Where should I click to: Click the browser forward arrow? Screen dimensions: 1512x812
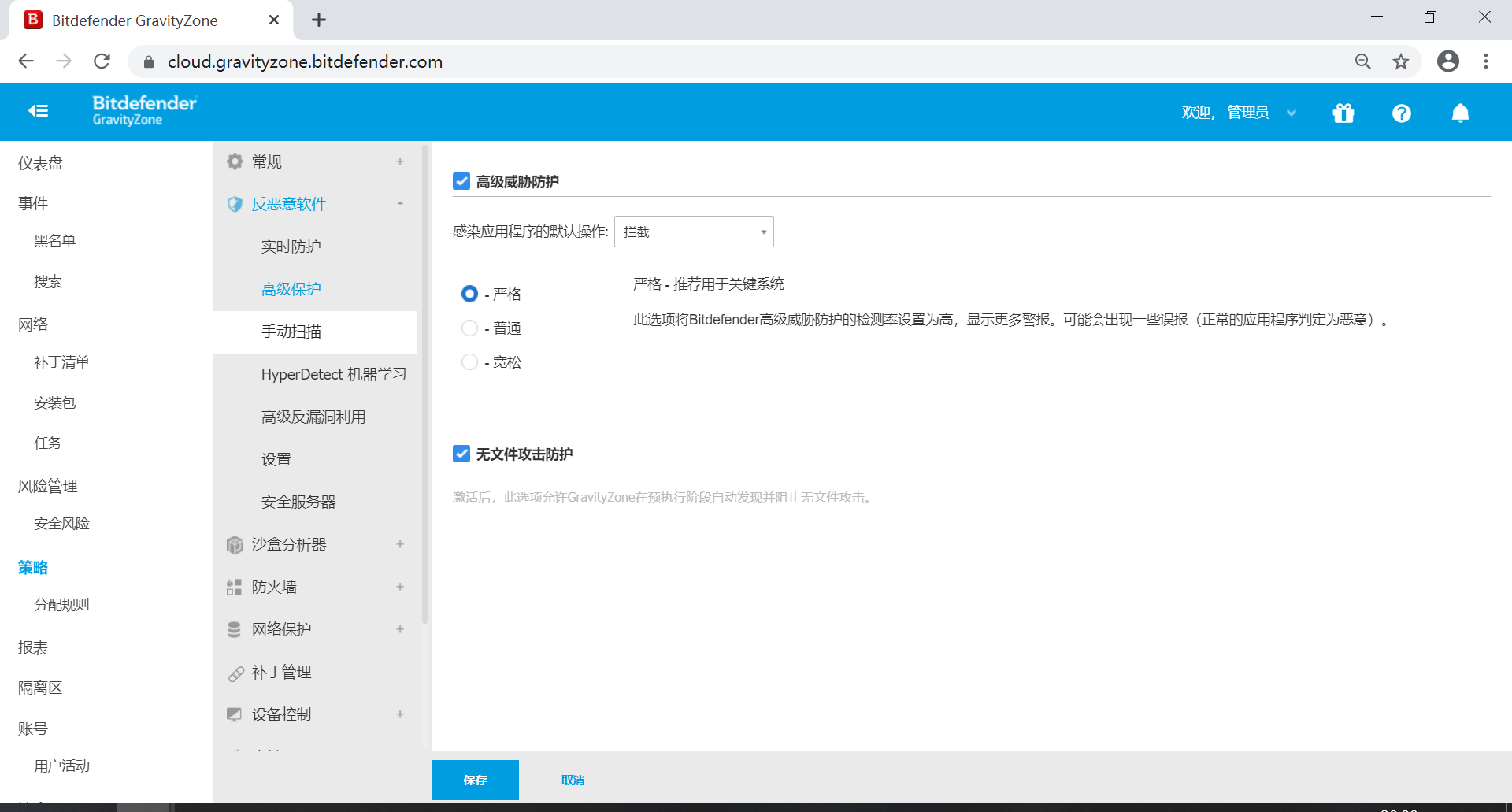[x=64, y=61]
